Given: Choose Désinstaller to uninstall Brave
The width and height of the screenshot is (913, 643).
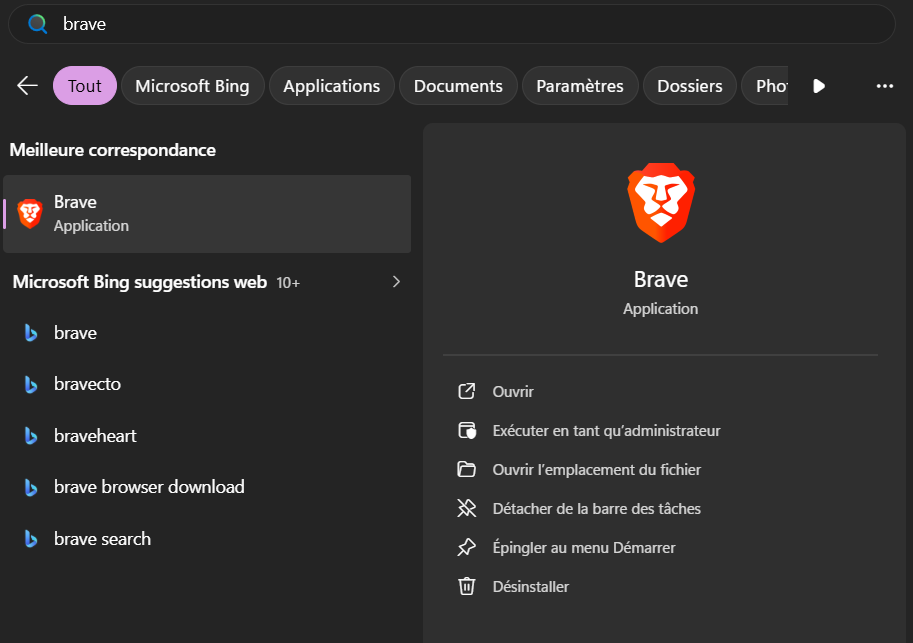Looking at the screenshot, I should coord(530,587).
